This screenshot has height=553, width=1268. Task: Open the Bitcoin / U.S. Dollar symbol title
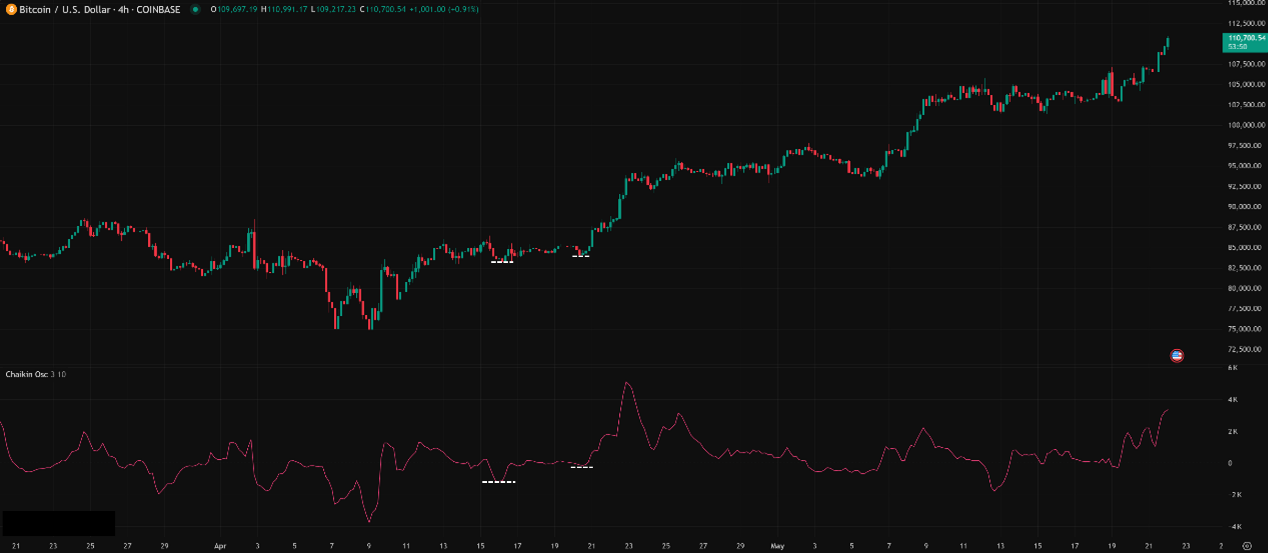[x=66, y=9]
